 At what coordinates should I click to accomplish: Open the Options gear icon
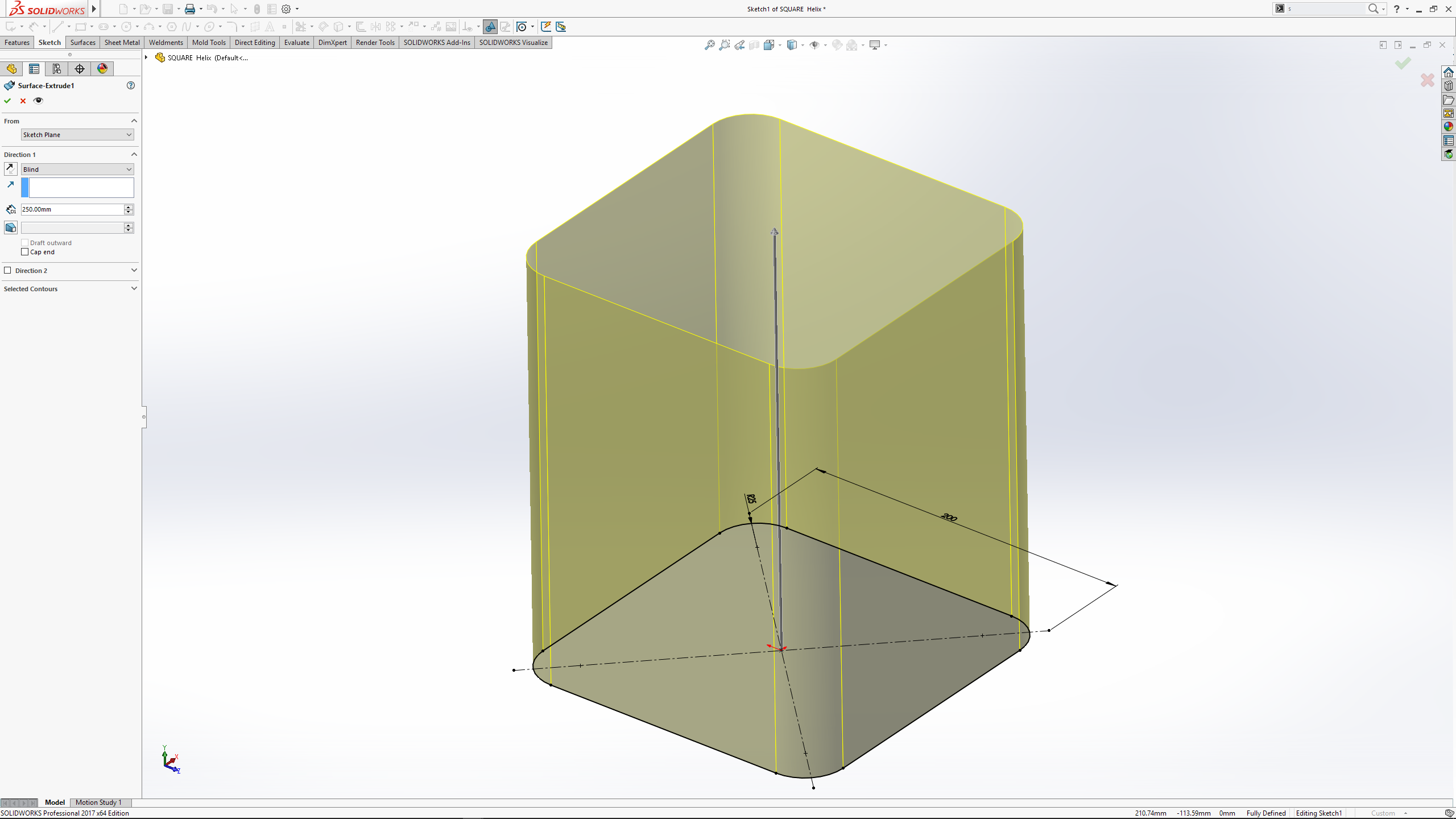286,9
